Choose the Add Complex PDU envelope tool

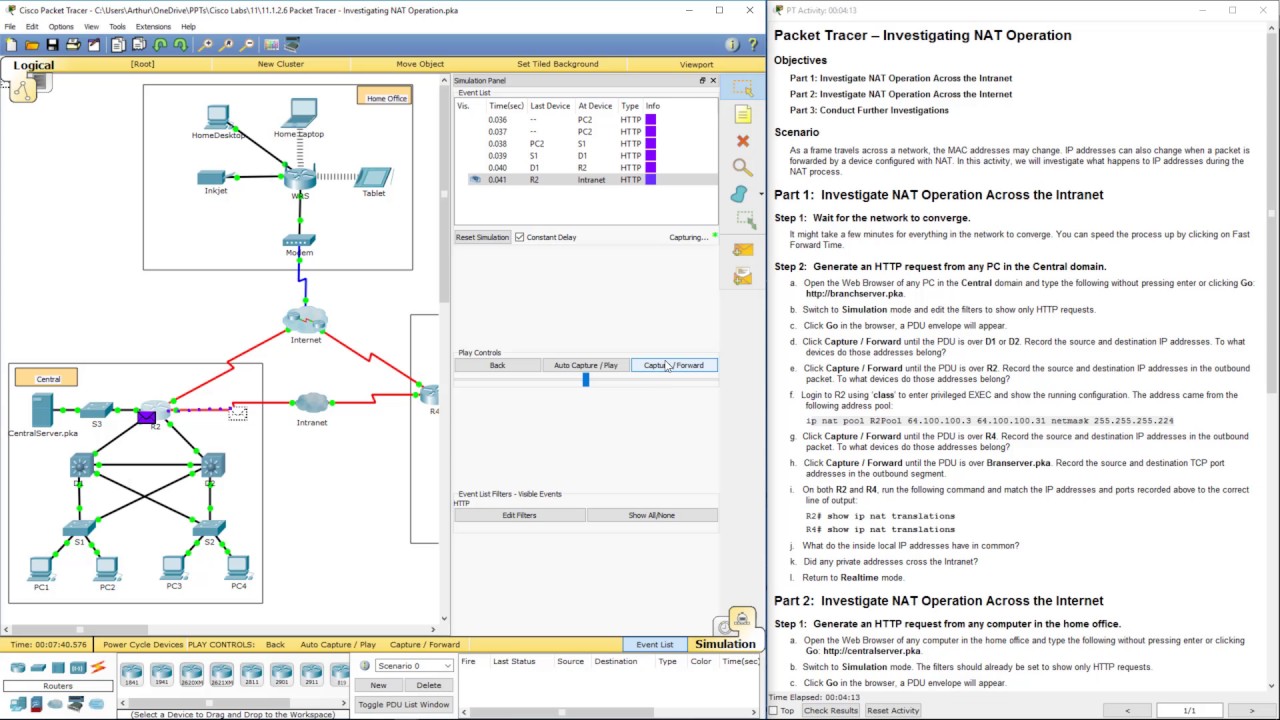(x=742, y=278)
